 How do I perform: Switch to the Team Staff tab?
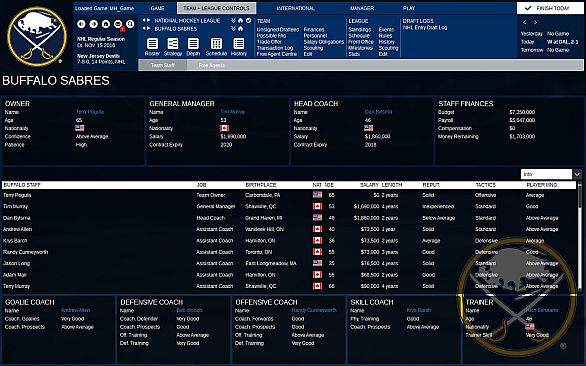pyautogui.click(x=163, y=65)
